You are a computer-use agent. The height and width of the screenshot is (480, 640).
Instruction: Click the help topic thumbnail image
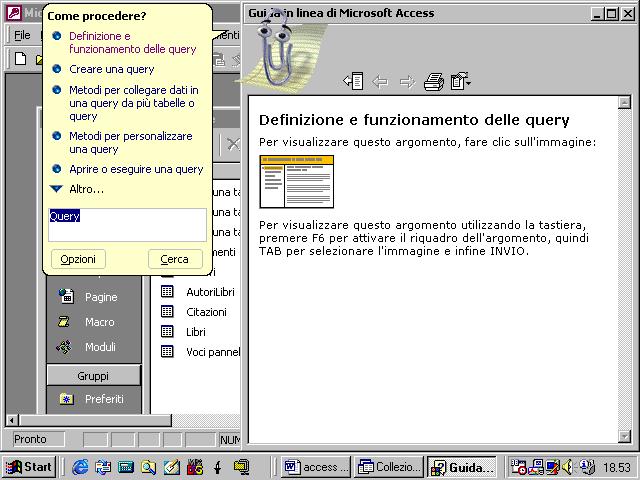pyautogui.click(x=297, y=182)
